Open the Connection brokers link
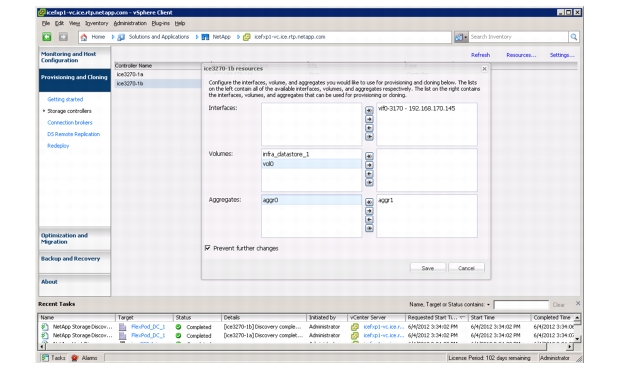Image resolution: width=640 pixels, height=374 pixels. (x=70, y=122)
